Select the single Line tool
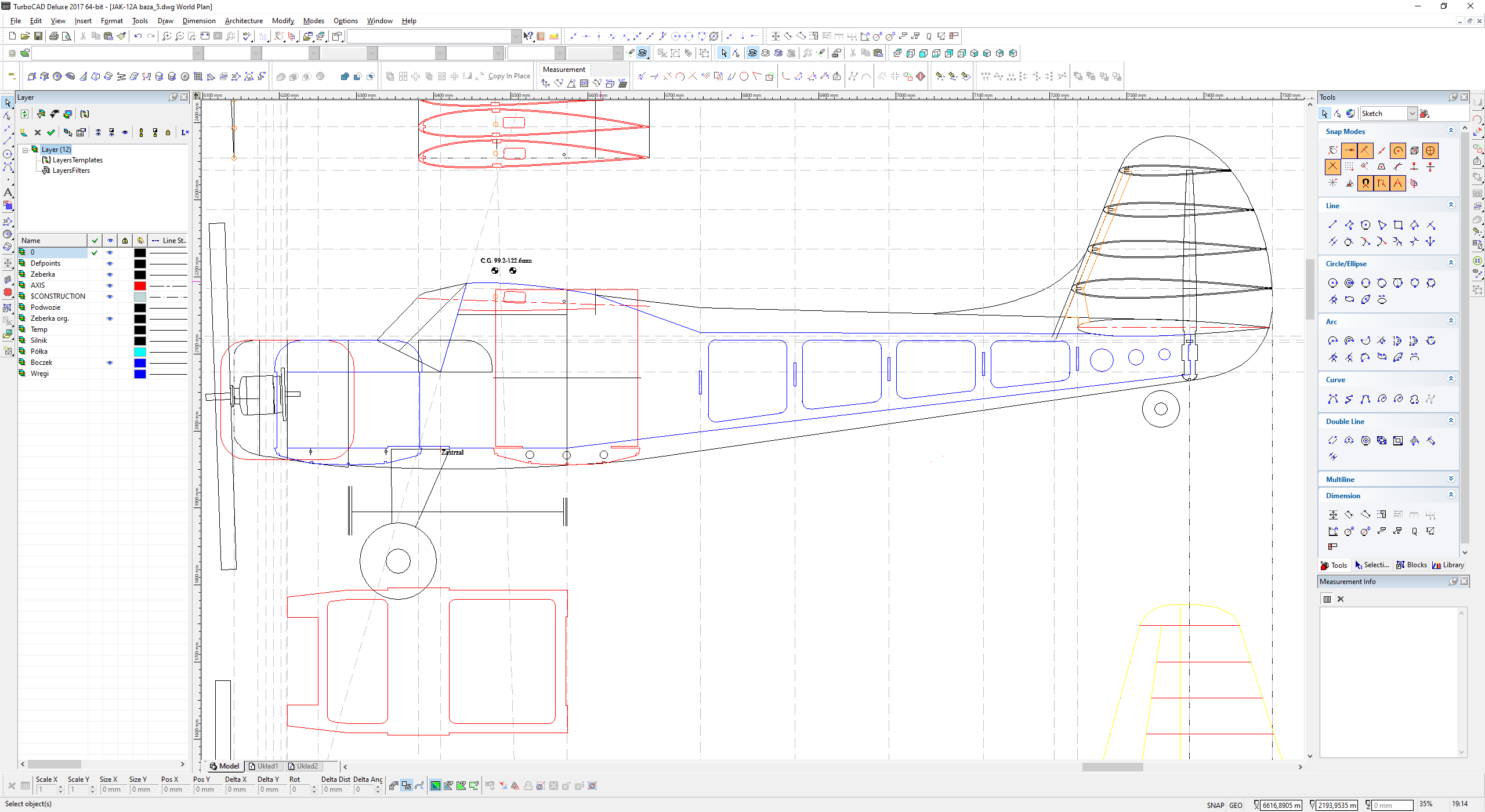 click(1332, 225)
